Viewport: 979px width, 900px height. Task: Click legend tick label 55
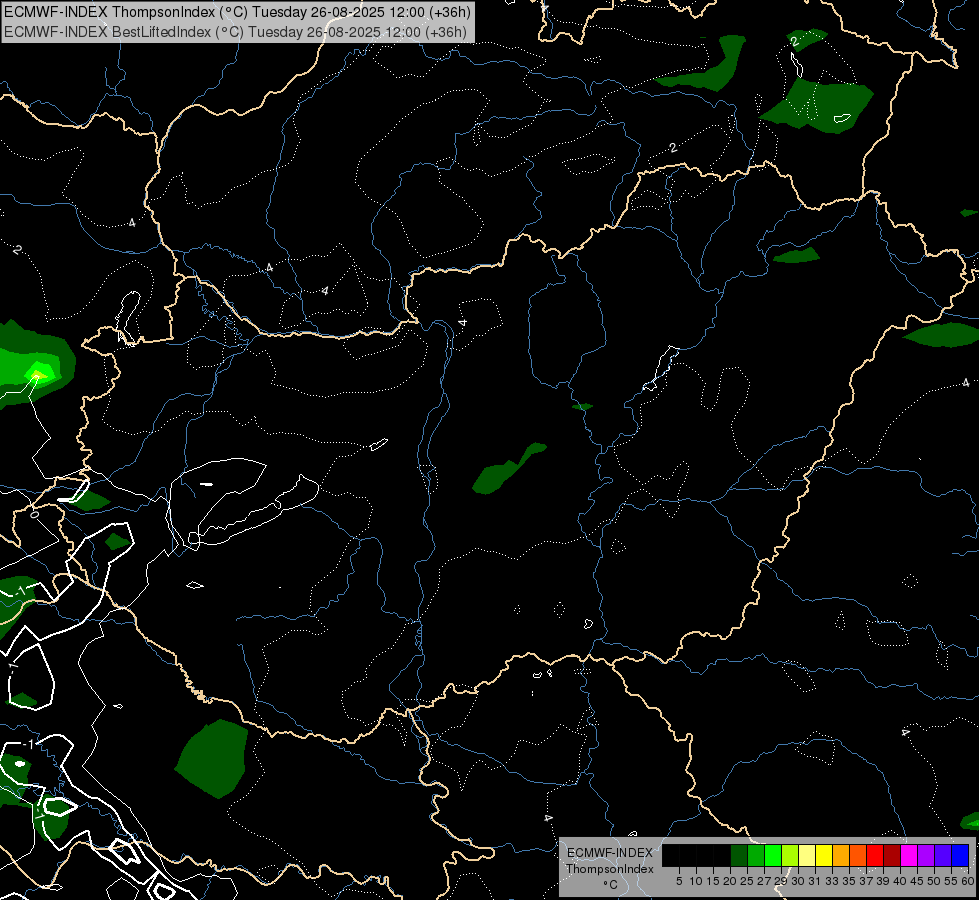click(x=951, y=881)
